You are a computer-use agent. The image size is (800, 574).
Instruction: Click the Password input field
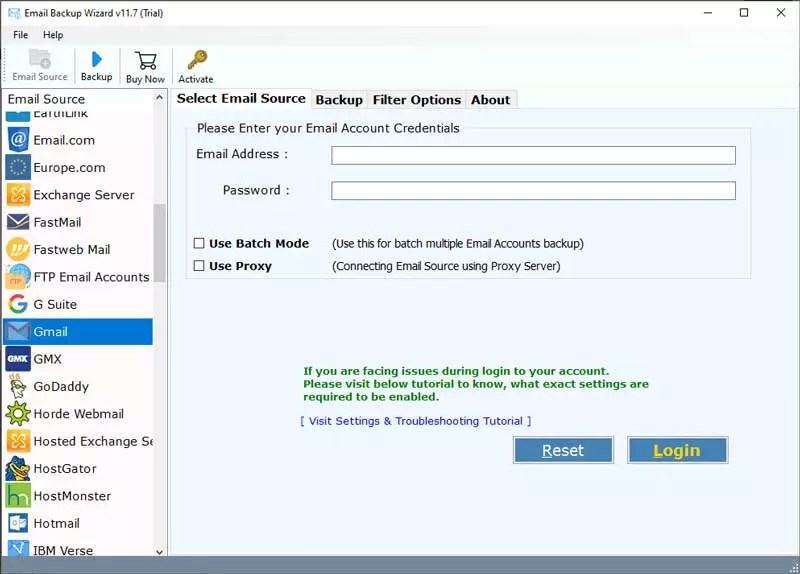coord(533,191)
